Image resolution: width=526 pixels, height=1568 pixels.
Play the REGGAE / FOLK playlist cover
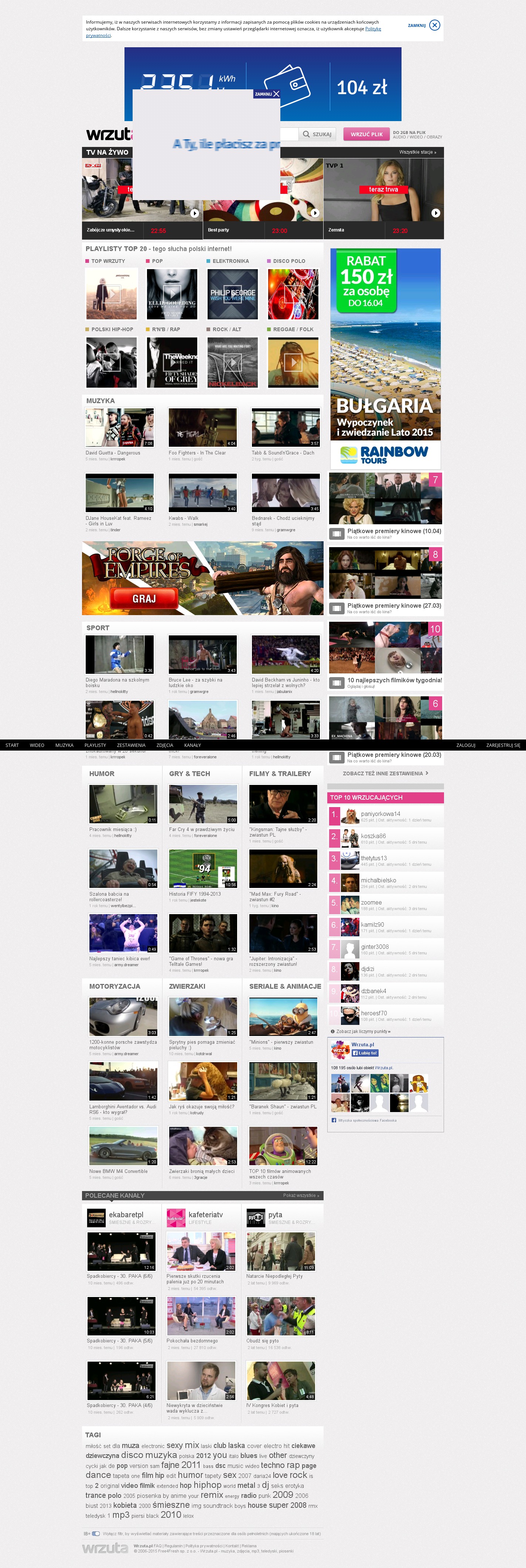tap(293, 363)
